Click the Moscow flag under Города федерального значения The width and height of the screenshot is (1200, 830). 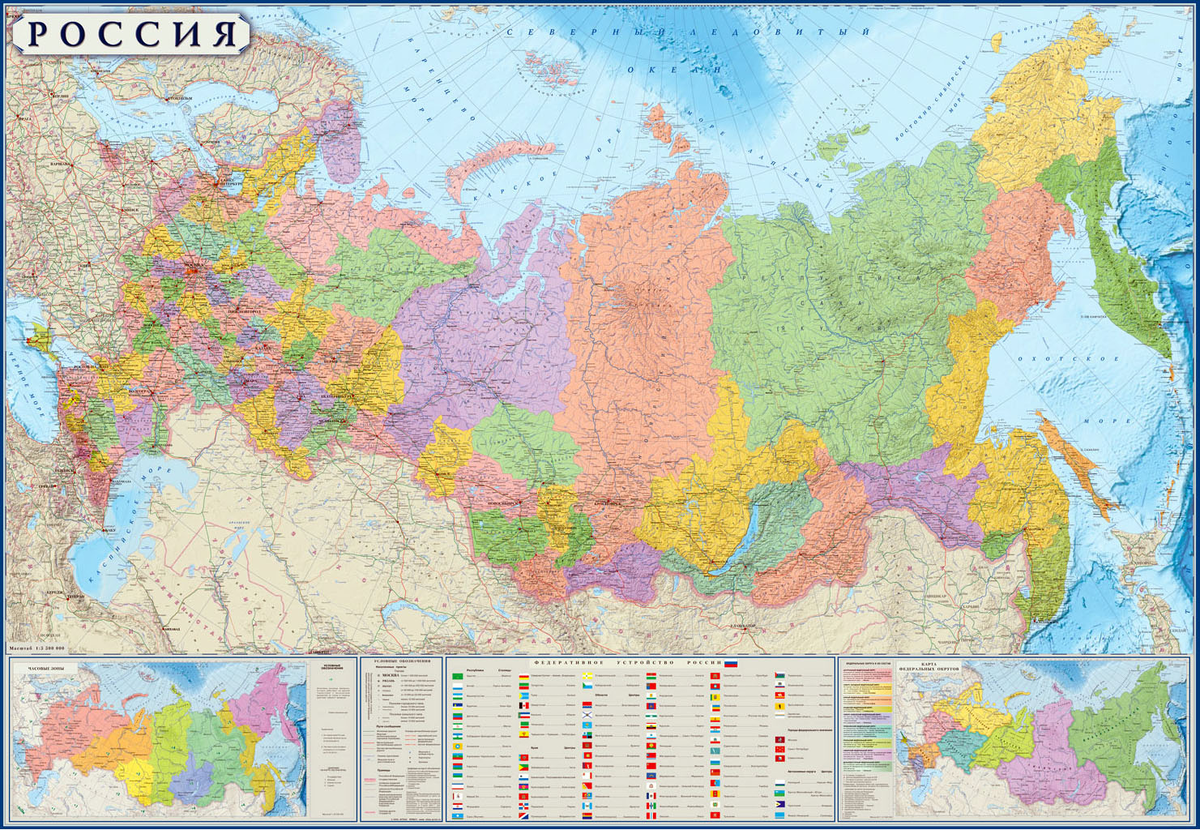780,738
